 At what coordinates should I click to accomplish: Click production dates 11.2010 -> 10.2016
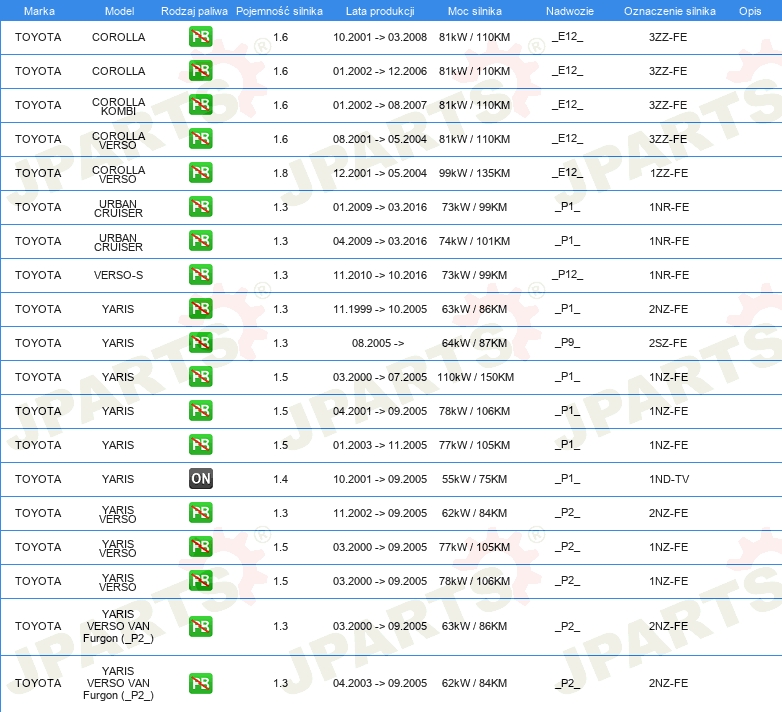(380, 275)
